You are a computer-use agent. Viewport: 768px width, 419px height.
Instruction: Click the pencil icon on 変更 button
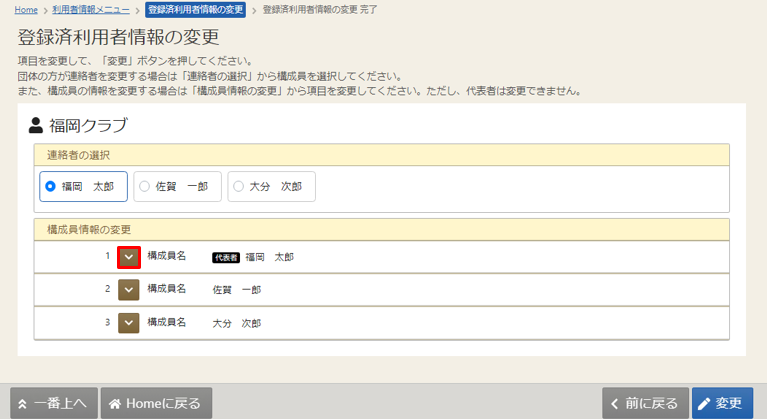705,404
